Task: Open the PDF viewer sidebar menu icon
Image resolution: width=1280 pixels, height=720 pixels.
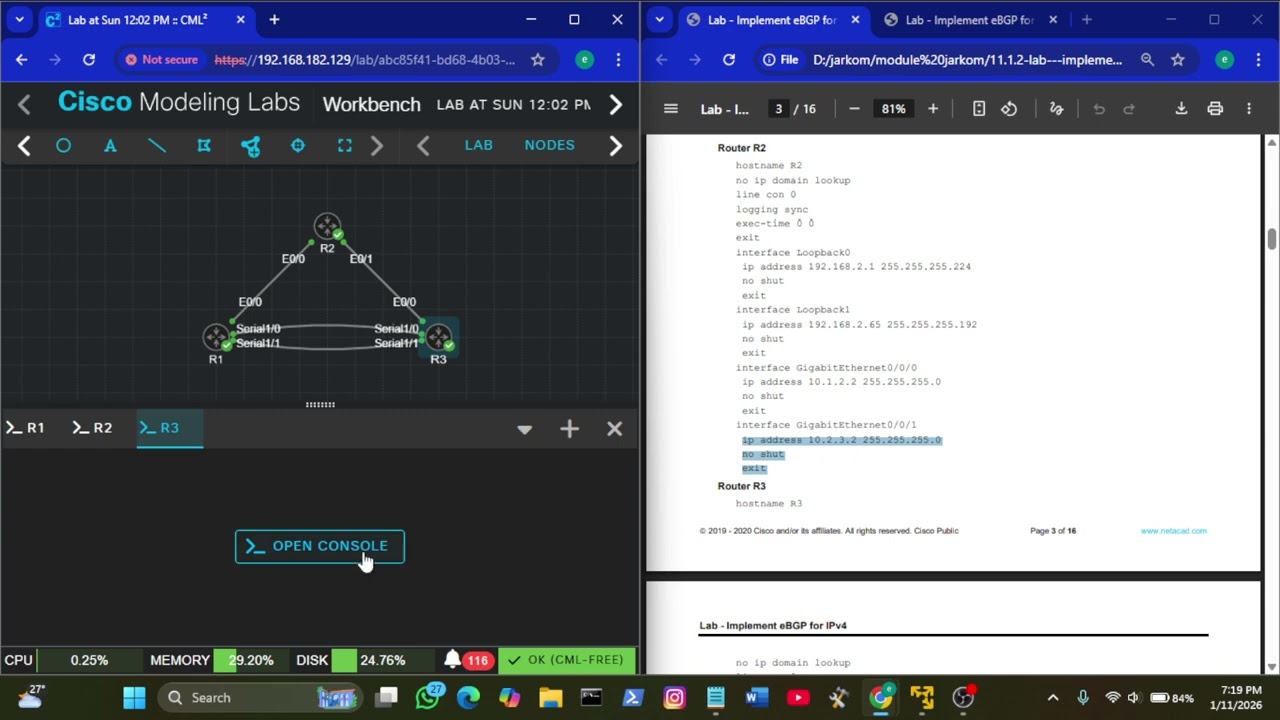Action: pyautogui.click(x=671, y=109)
